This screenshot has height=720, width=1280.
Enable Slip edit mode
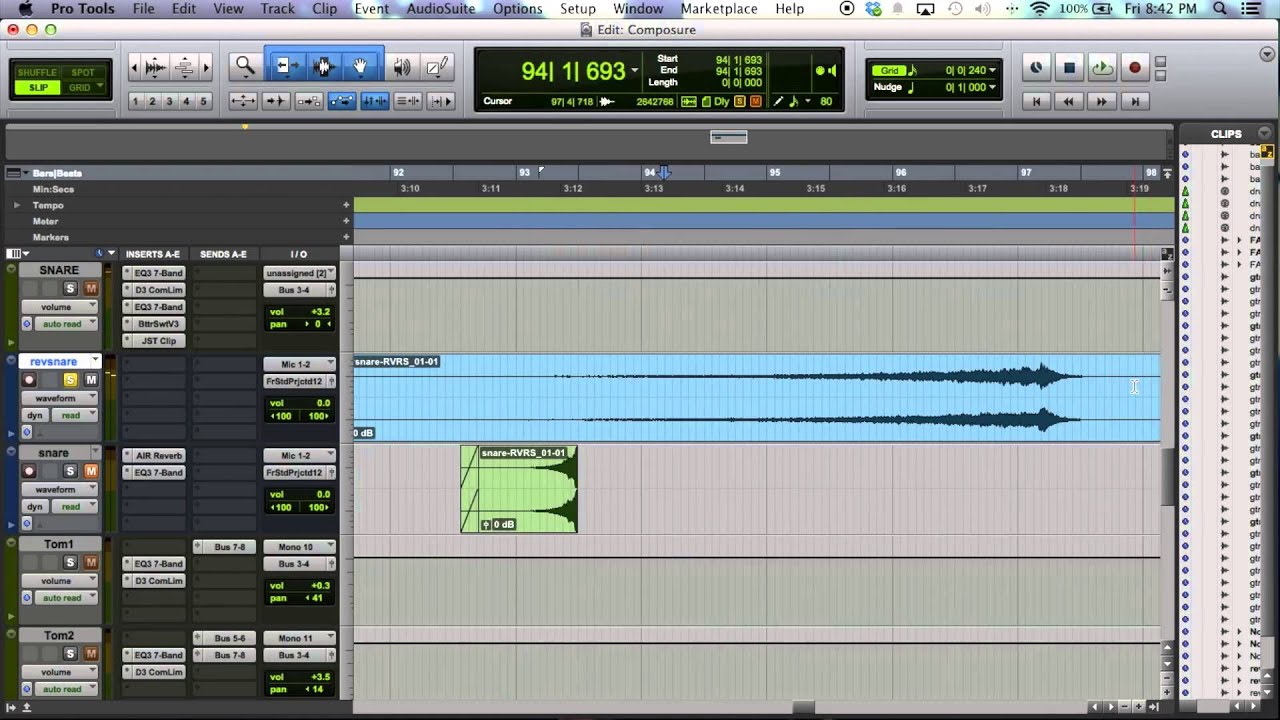38,88
